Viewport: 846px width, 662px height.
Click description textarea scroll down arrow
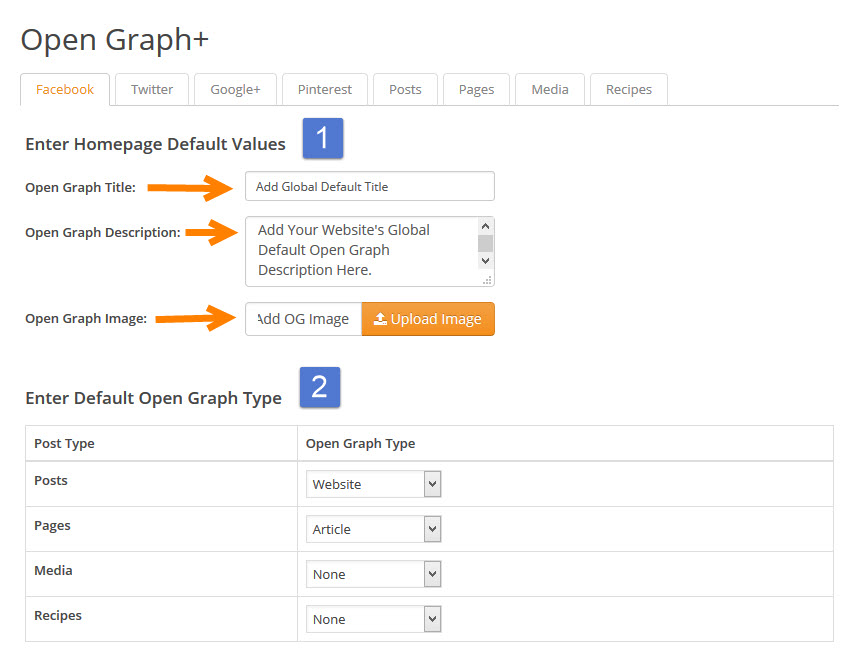click(x=486, y=261)
